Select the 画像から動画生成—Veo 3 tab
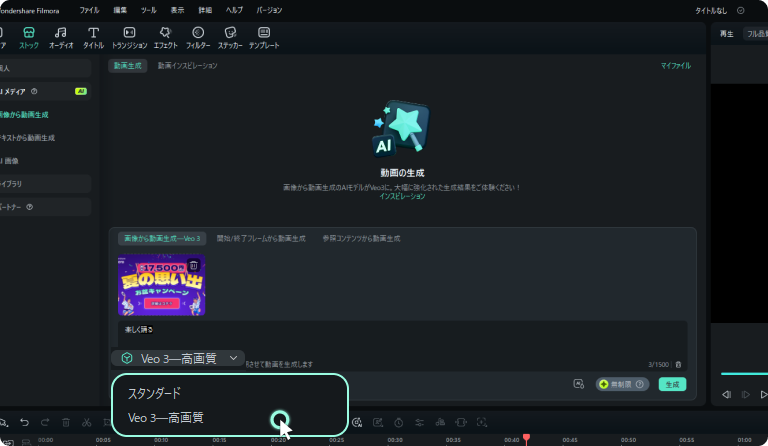 162,238
